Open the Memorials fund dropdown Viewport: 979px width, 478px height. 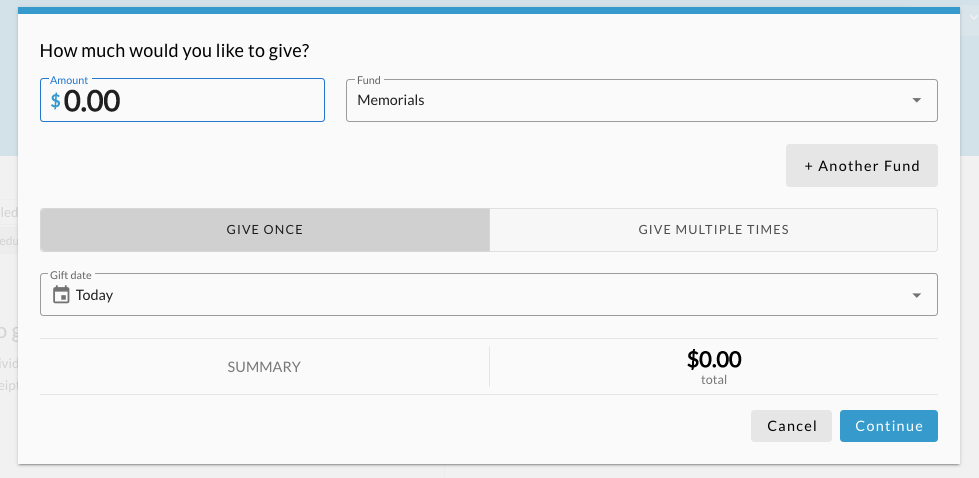[642, 100]
